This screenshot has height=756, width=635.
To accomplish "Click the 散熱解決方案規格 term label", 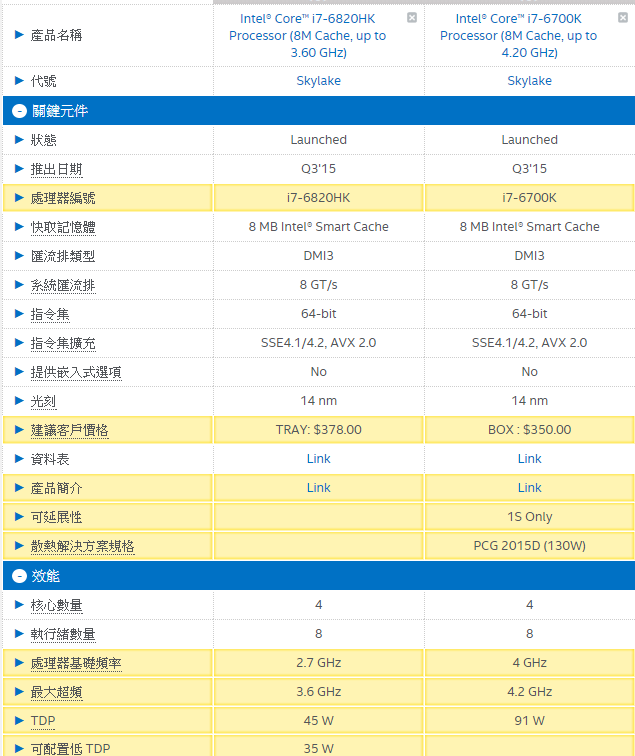I will [82, 546].
